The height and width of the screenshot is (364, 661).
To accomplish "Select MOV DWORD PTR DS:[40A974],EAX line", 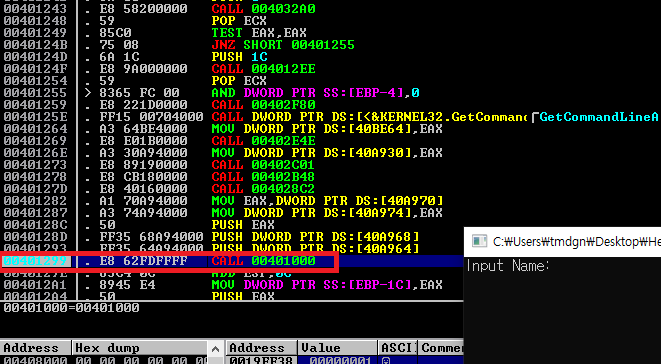I will [327, 213].
